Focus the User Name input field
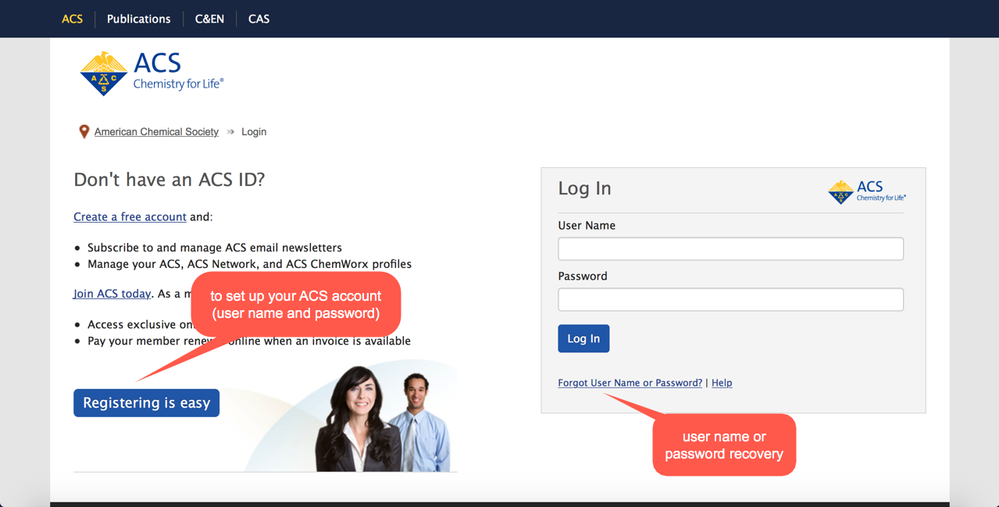Viewport: 999px width, 507px height. click(730, 249)
